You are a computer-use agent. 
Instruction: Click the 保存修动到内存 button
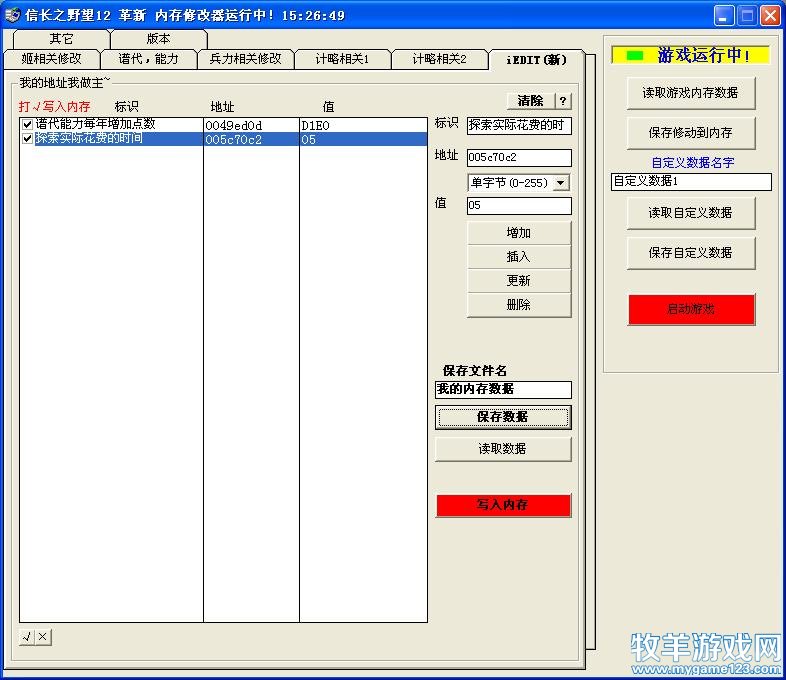coord(691,133)
